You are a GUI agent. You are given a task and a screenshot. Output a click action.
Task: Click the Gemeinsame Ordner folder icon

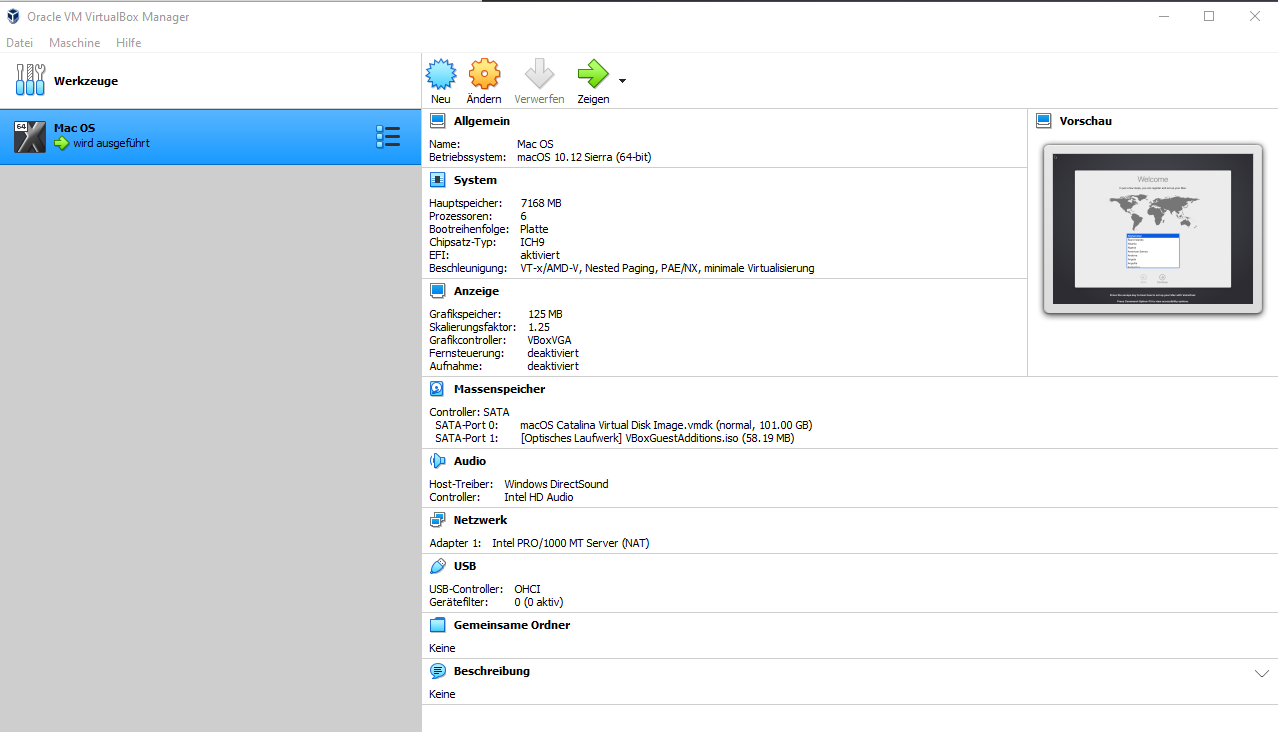[437, 625]
